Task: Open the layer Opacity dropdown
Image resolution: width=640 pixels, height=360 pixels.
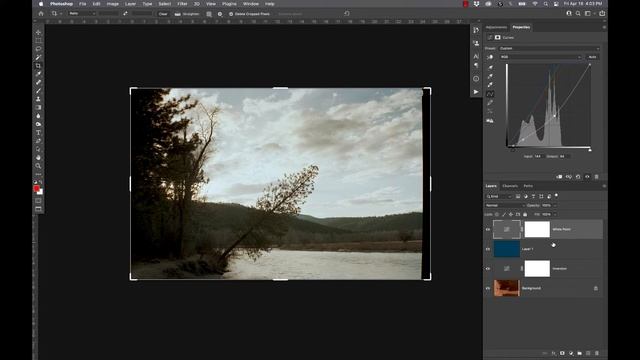Action: (x=554, y=205)
